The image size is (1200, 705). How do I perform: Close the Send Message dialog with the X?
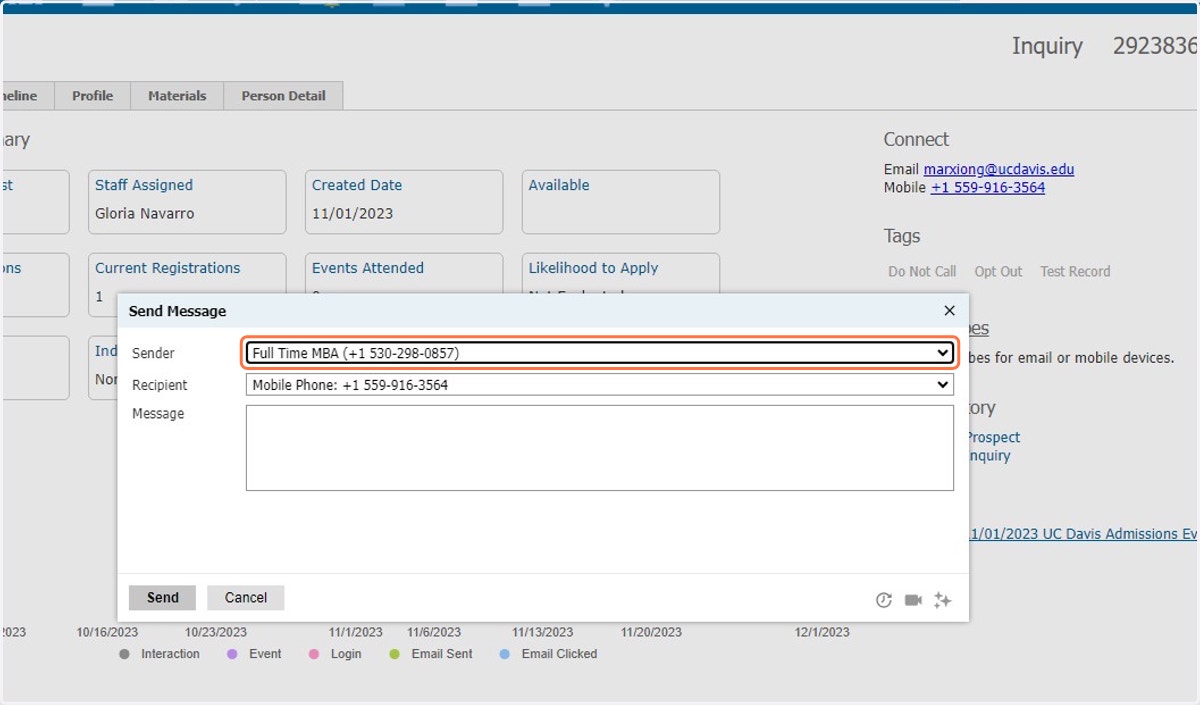(x=949, y=311)
